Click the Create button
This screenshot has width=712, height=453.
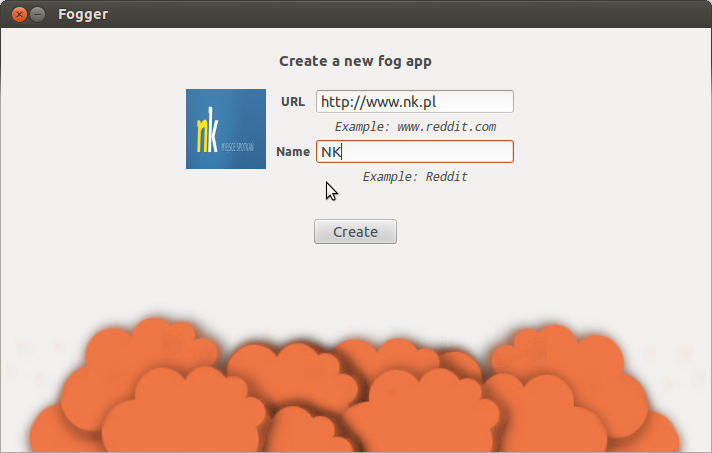pos(355,231)
